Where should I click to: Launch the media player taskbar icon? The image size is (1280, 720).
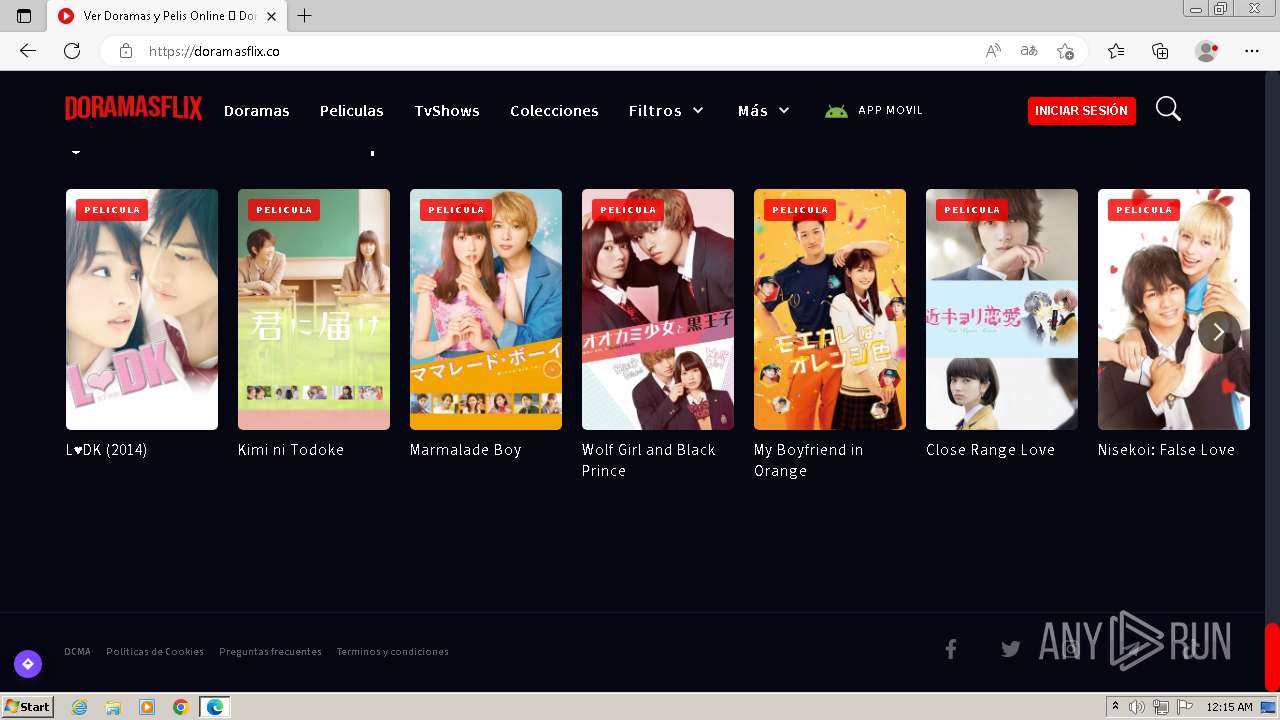147,707
